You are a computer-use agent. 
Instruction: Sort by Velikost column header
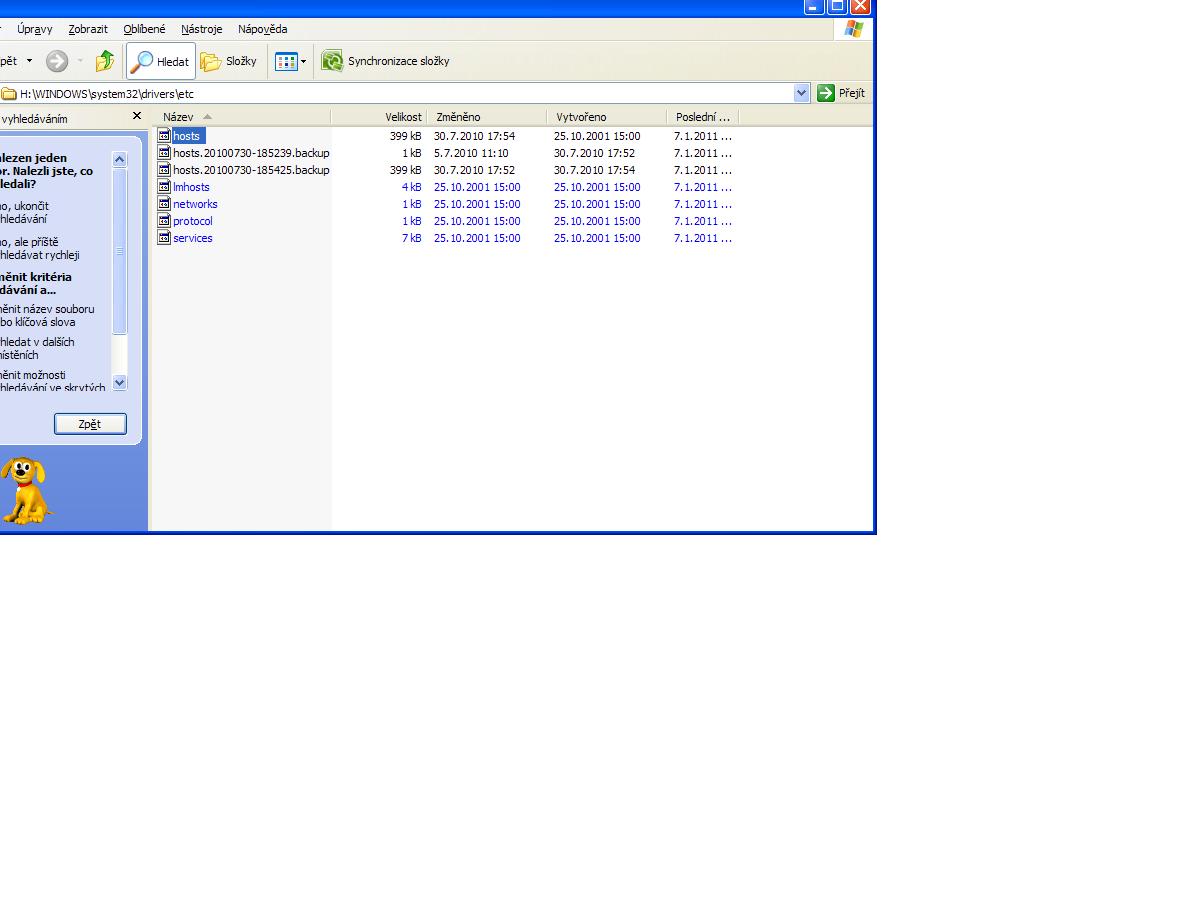click(403, 117)
